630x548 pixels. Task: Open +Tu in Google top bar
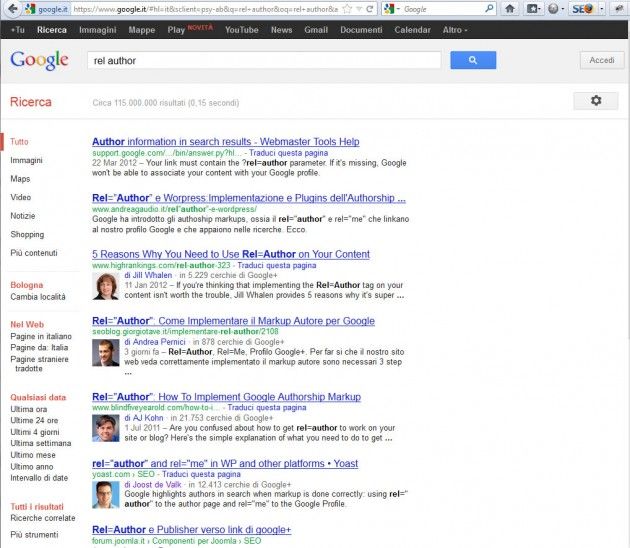pyautogui.click(x=17, y=30)
